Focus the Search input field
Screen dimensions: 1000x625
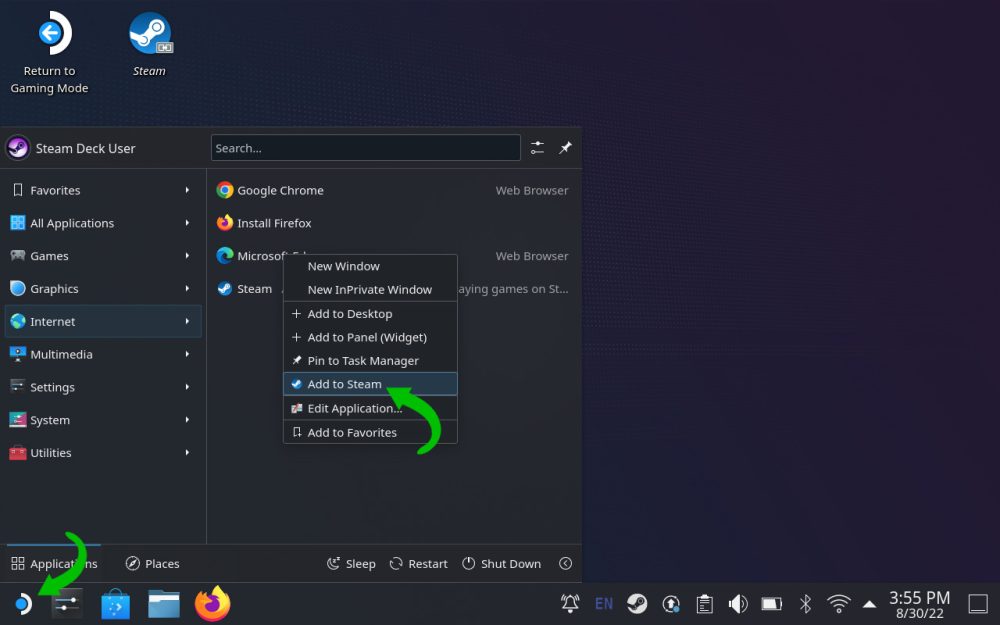[365, 148]
